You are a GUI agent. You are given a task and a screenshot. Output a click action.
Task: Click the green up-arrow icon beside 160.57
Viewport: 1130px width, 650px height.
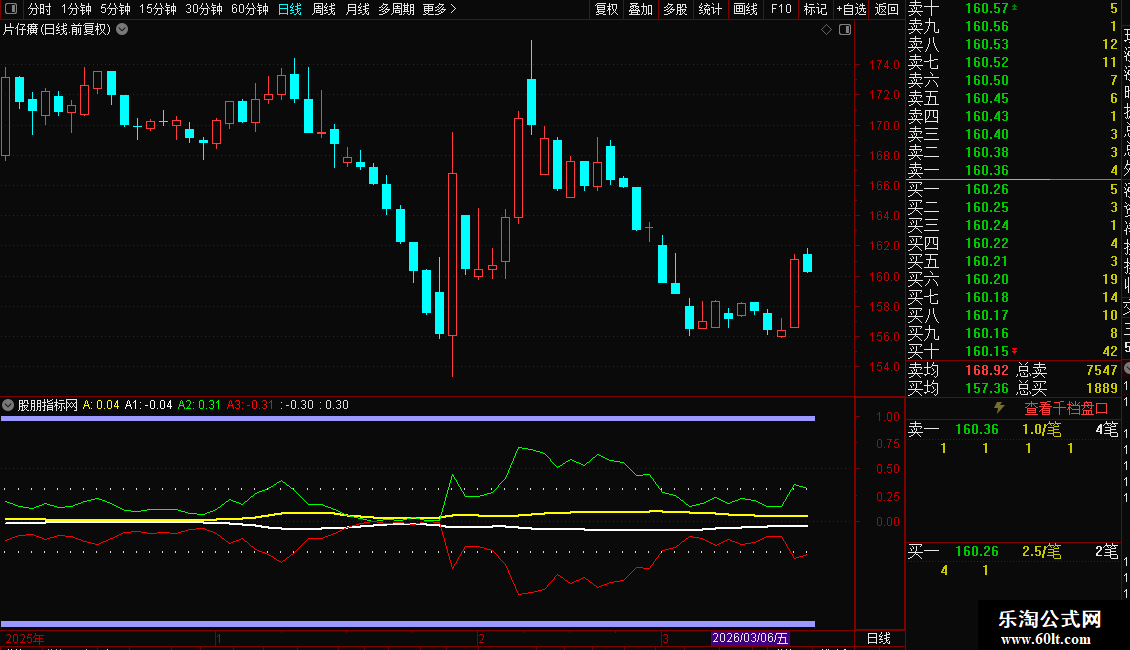coord(1016,8)
